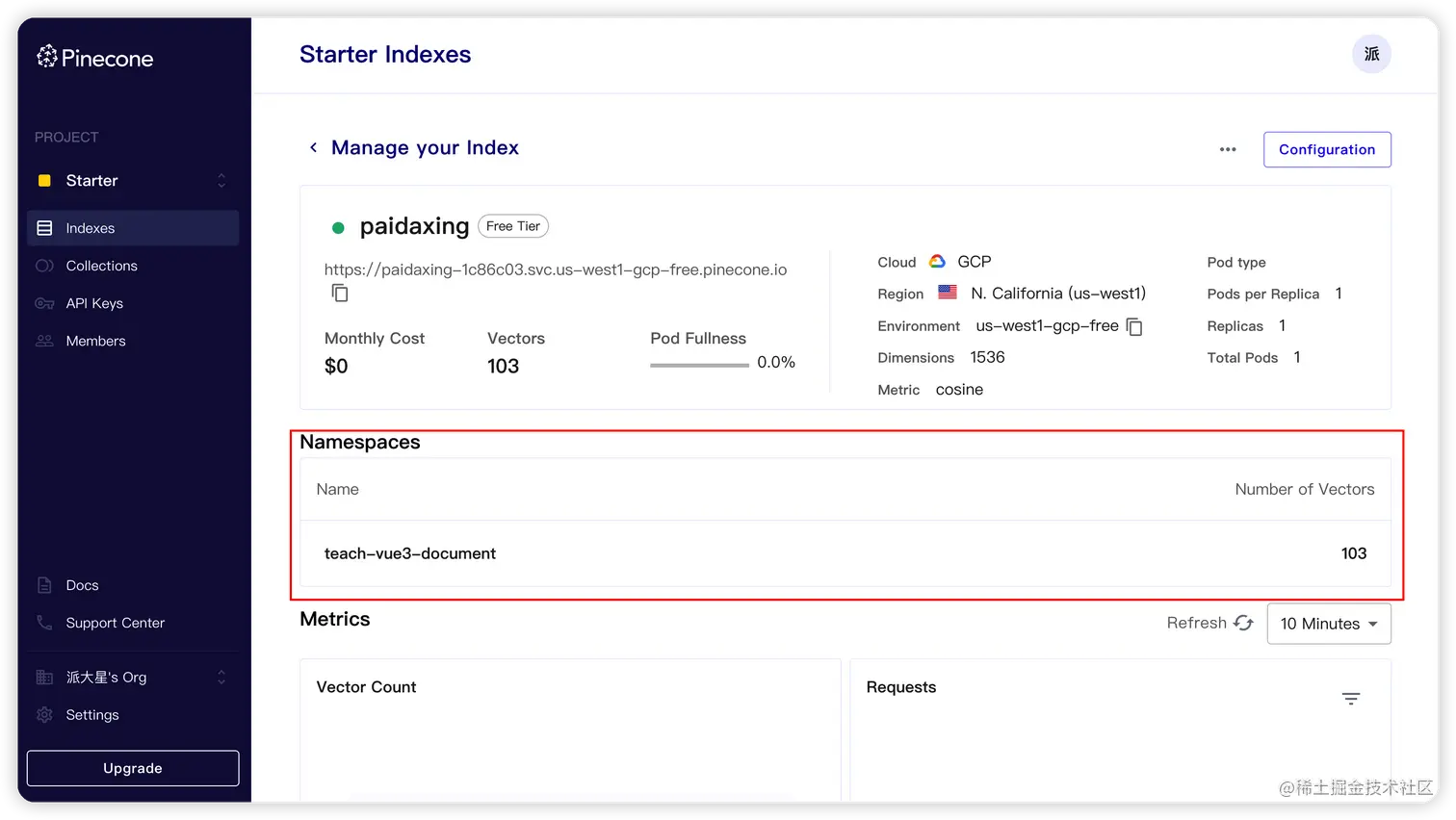This screenshot has width=1456, height=820.
Task: Click the paidaxing index name
Action: [414, 226]
